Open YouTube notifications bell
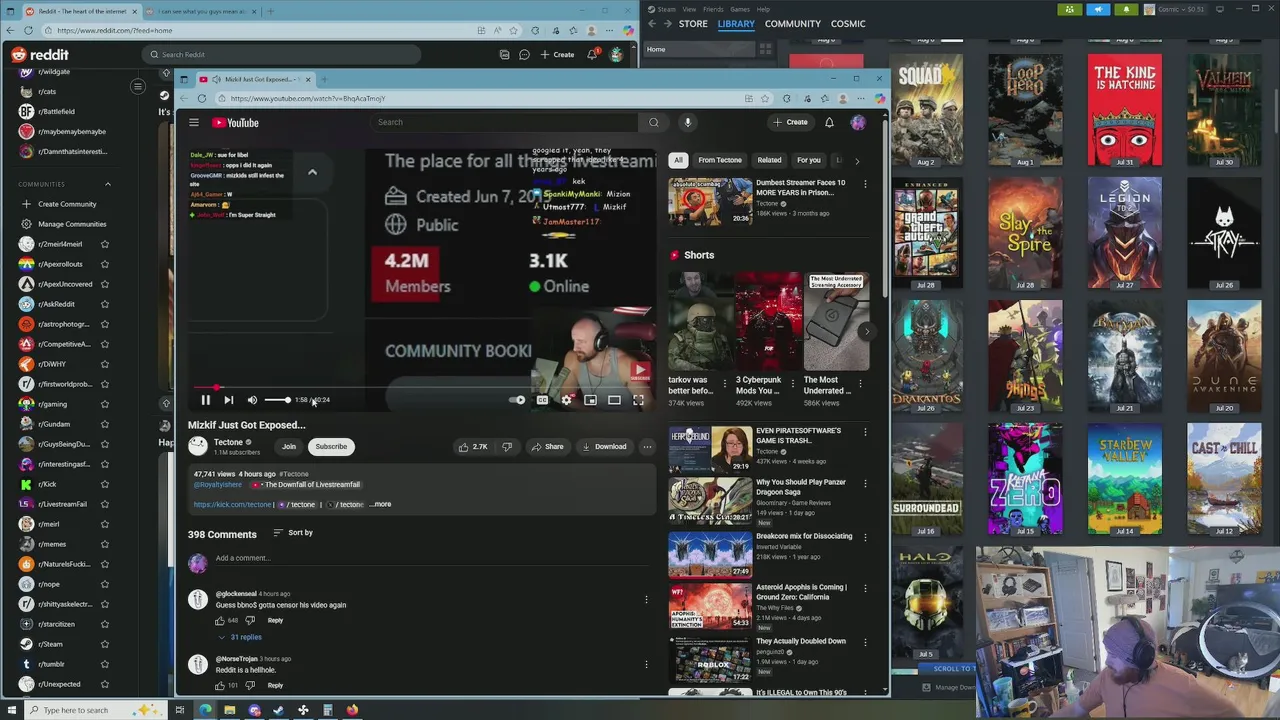This screenshot has width=1280, height=720. click(x=829, y=122)
